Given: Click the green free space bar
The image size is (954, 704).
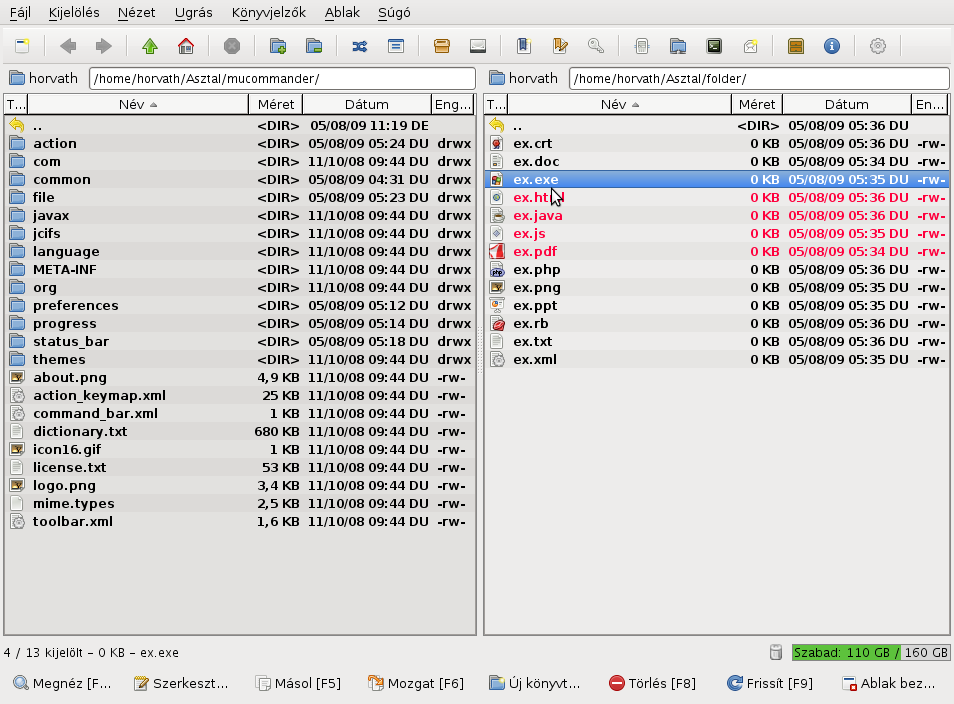Looking at the screenshot, I should (871, 652).
